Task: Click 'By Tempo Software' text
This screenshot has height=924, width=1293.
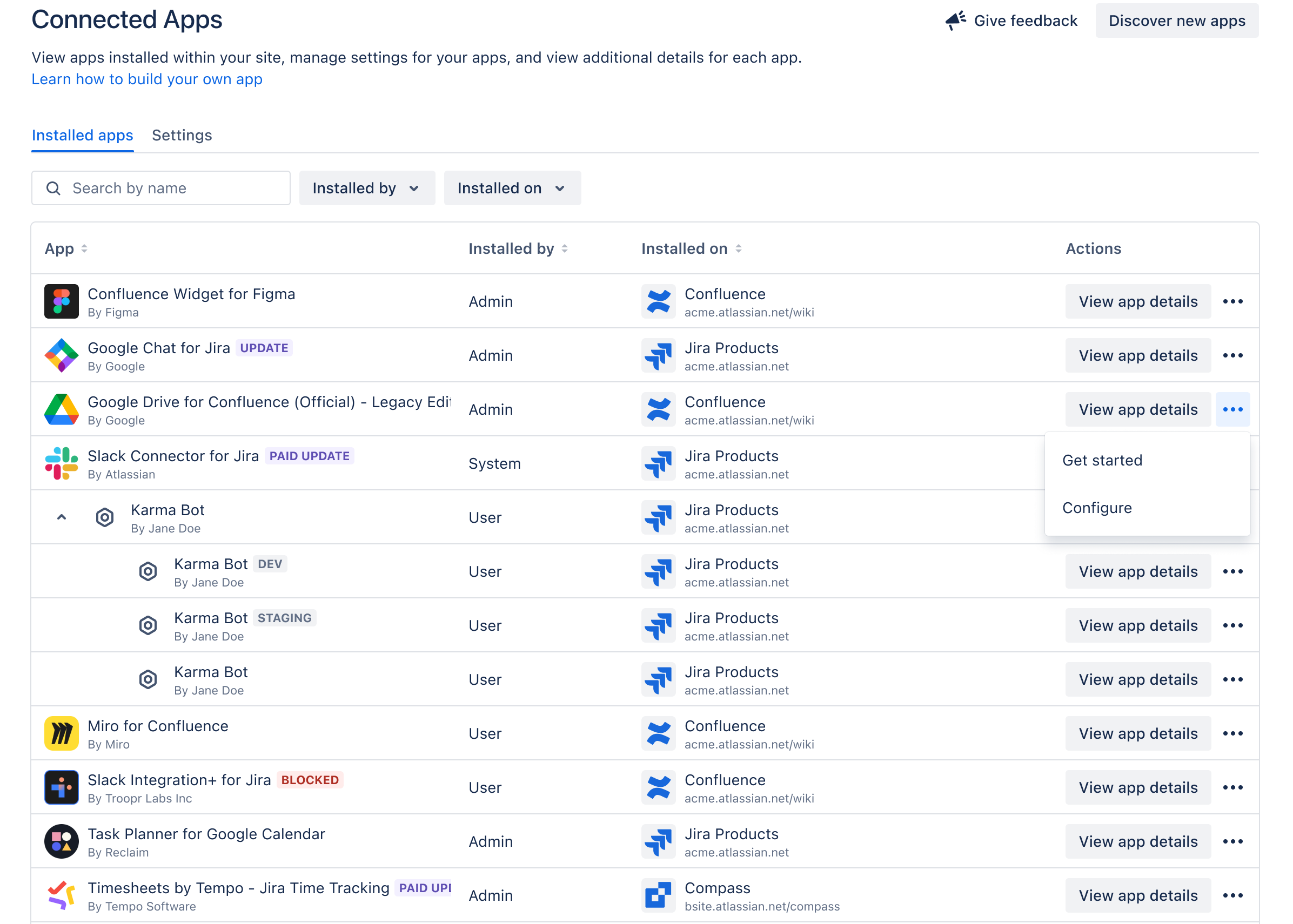Action: 142,907
